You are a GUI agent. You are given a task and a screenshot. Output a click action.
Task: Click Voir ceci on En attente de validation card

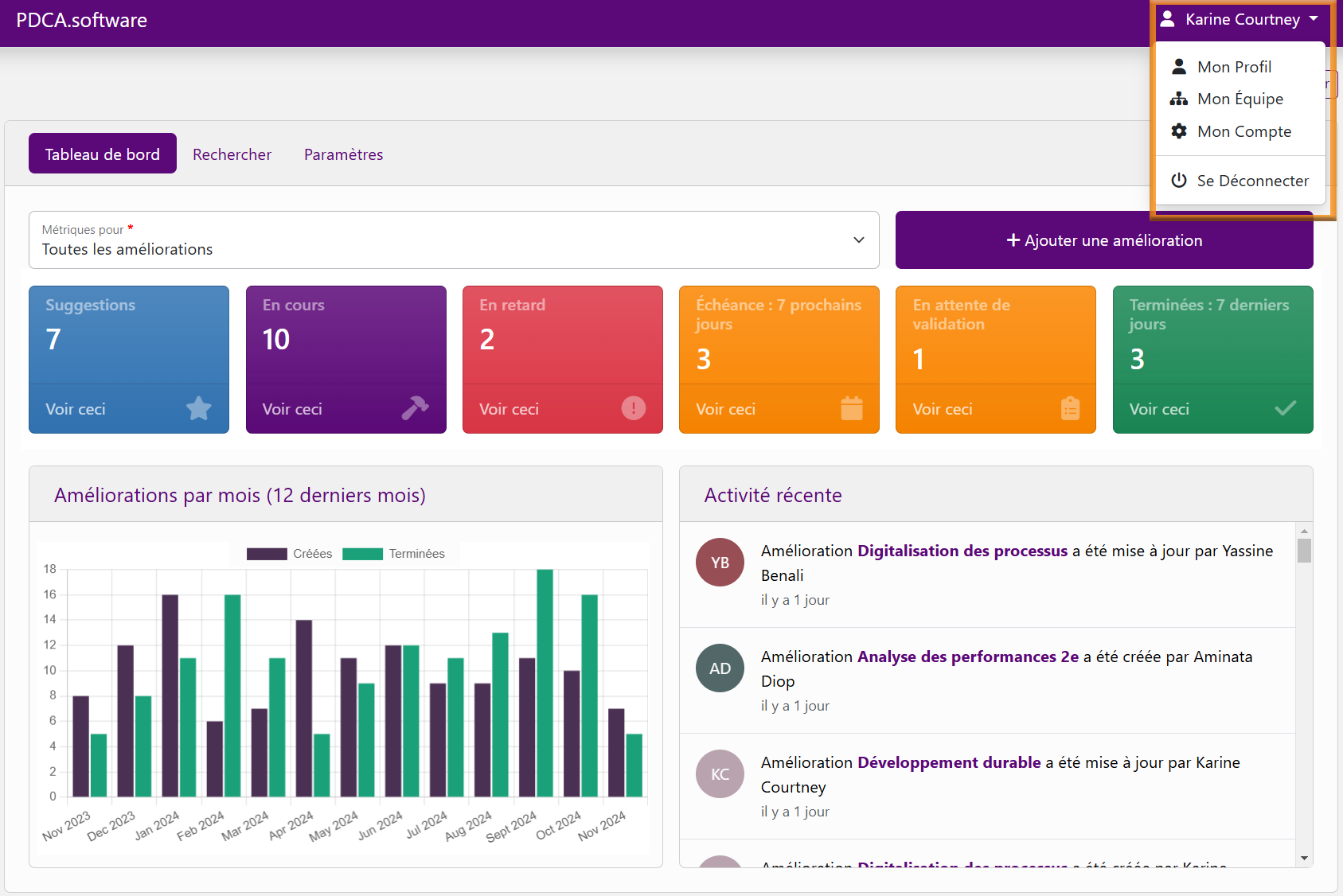(943, 409)
